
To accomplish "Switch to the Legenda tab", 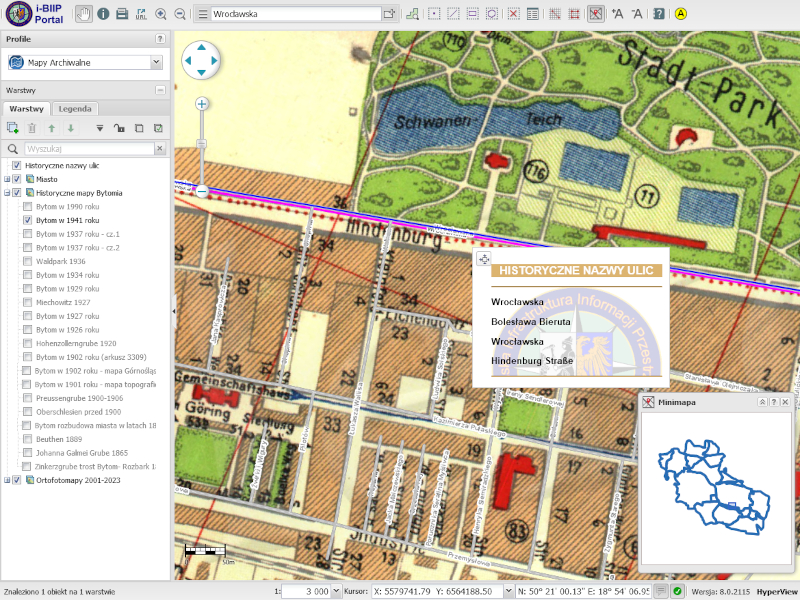I will point(75,109).
